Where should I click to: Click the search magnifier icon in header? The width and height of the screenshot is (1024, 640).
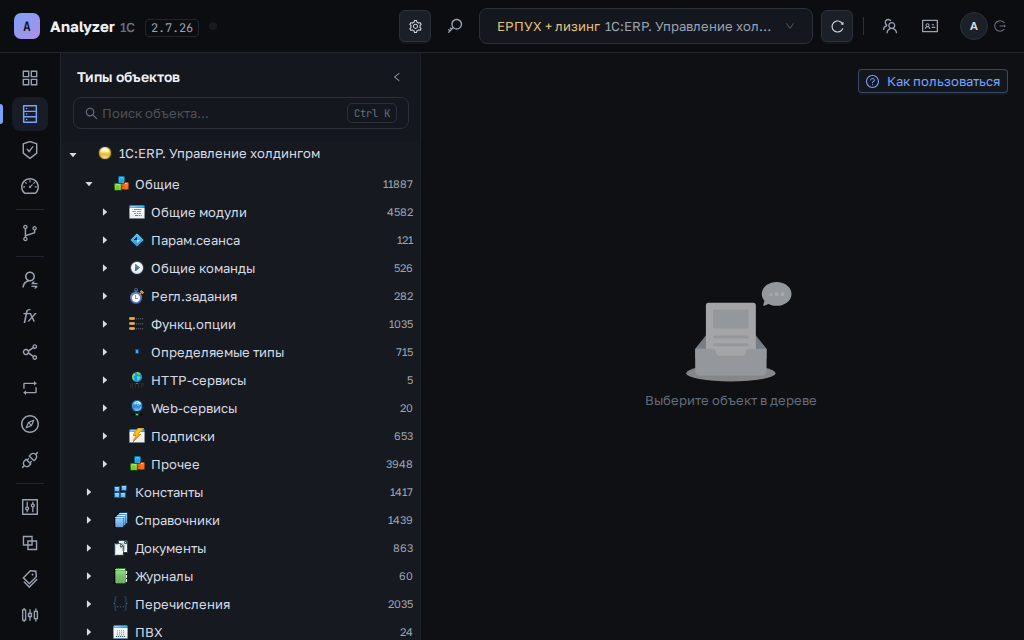coord(455,26)
